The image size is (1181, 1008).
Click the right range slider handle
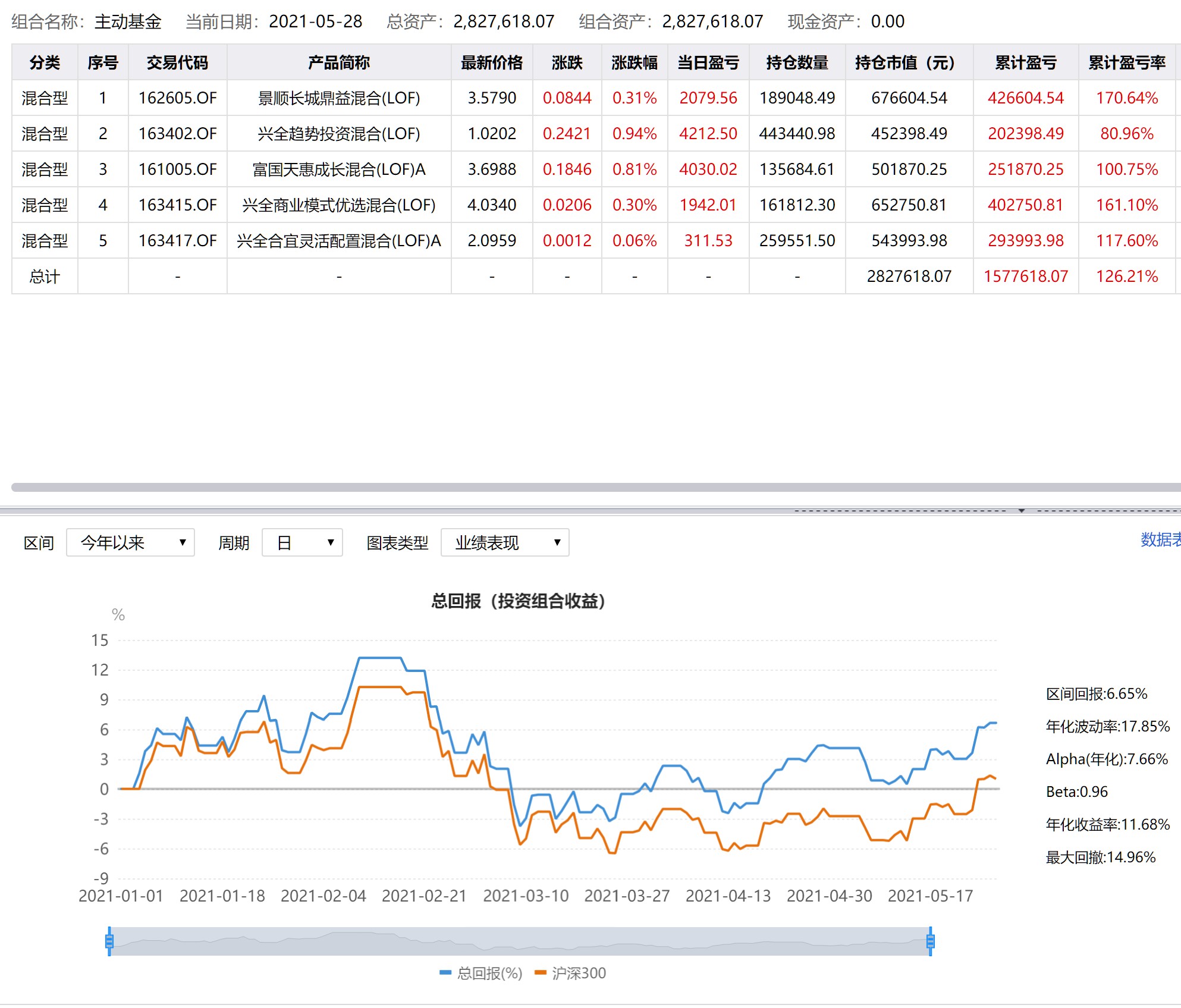(931, 941)
